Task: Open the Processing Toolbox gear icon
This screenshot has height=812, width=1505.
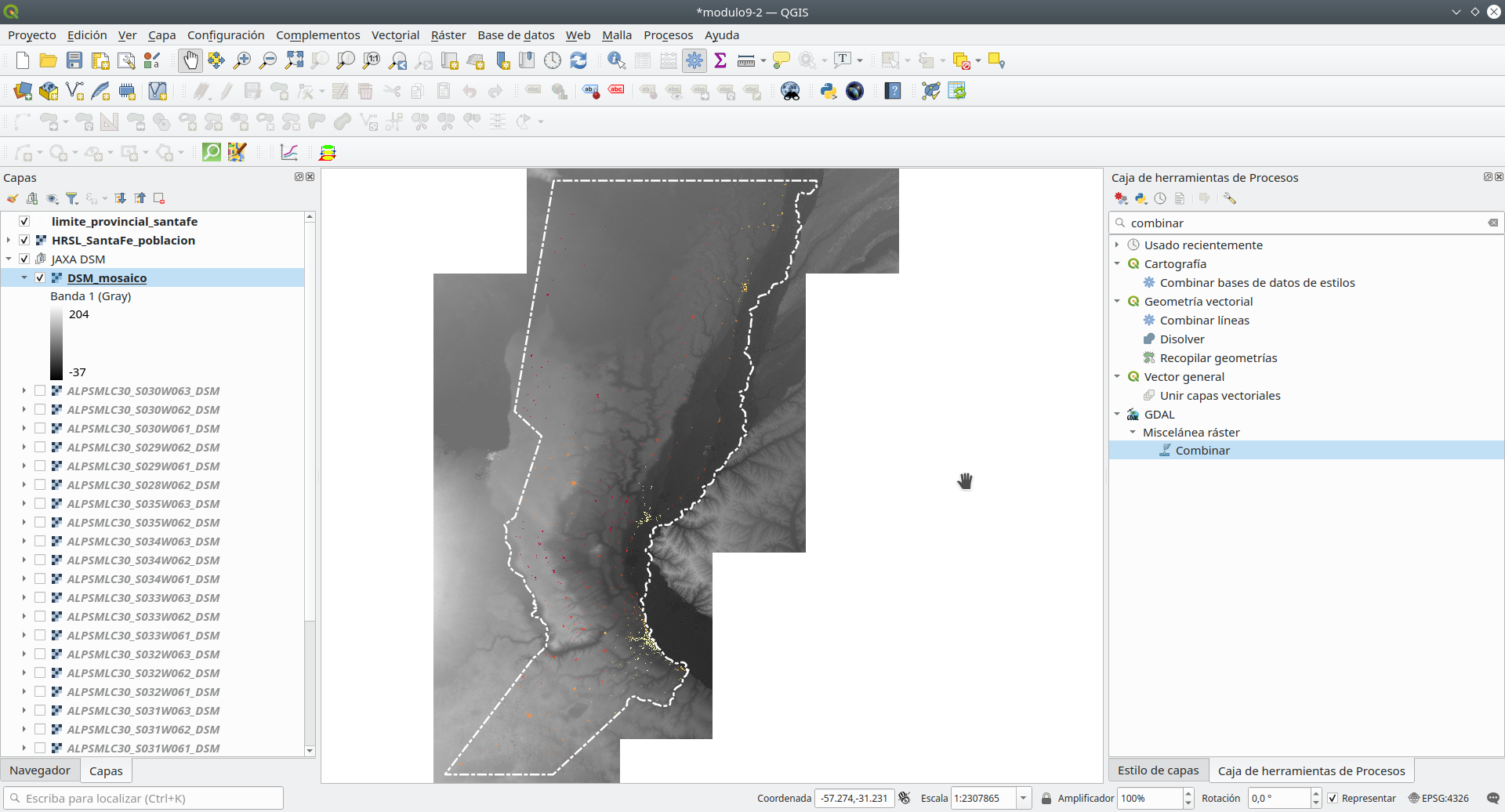Action: point(694,60)
